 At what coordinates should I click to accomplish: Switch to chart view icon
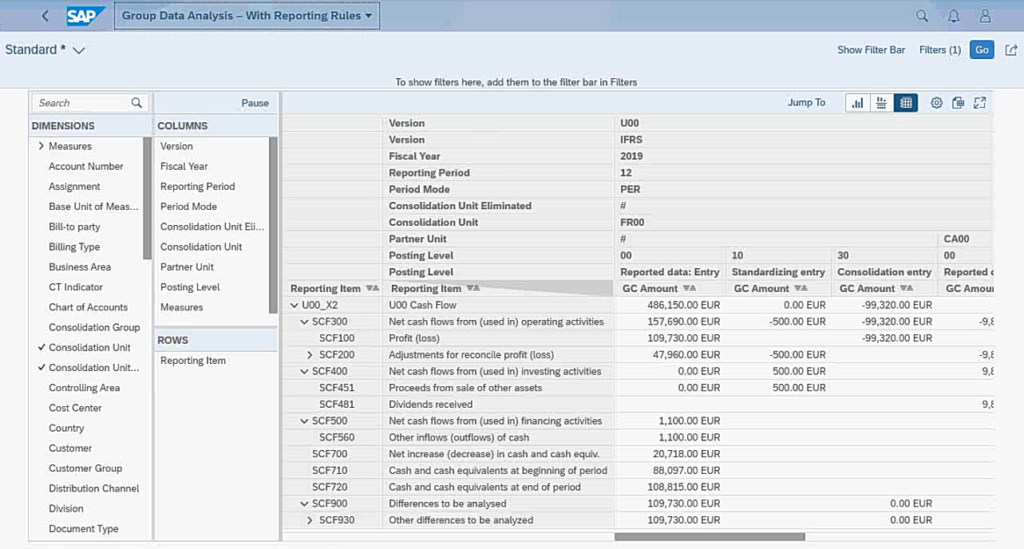857,102
